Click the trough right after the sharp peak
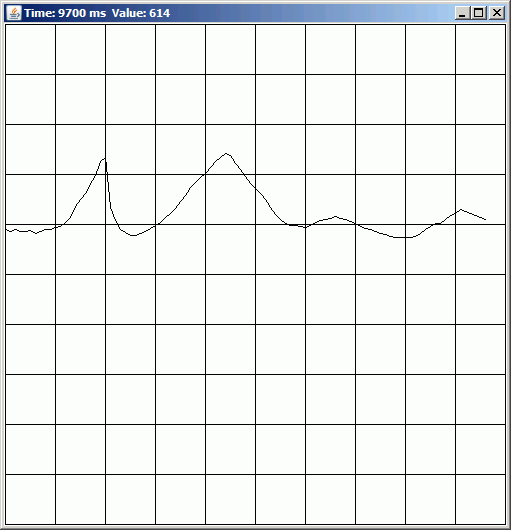Image resolution: width=511 pixels, height=530 pixels. 133,235
